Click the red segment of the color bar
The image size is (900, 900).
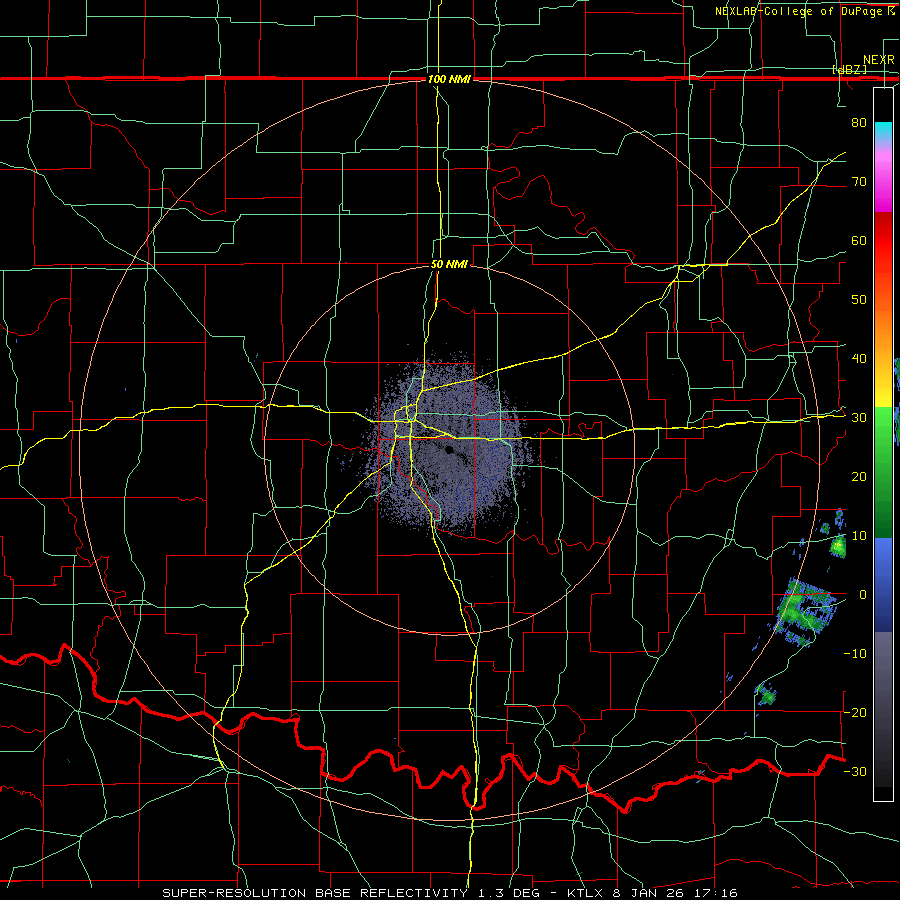point(883,255)
